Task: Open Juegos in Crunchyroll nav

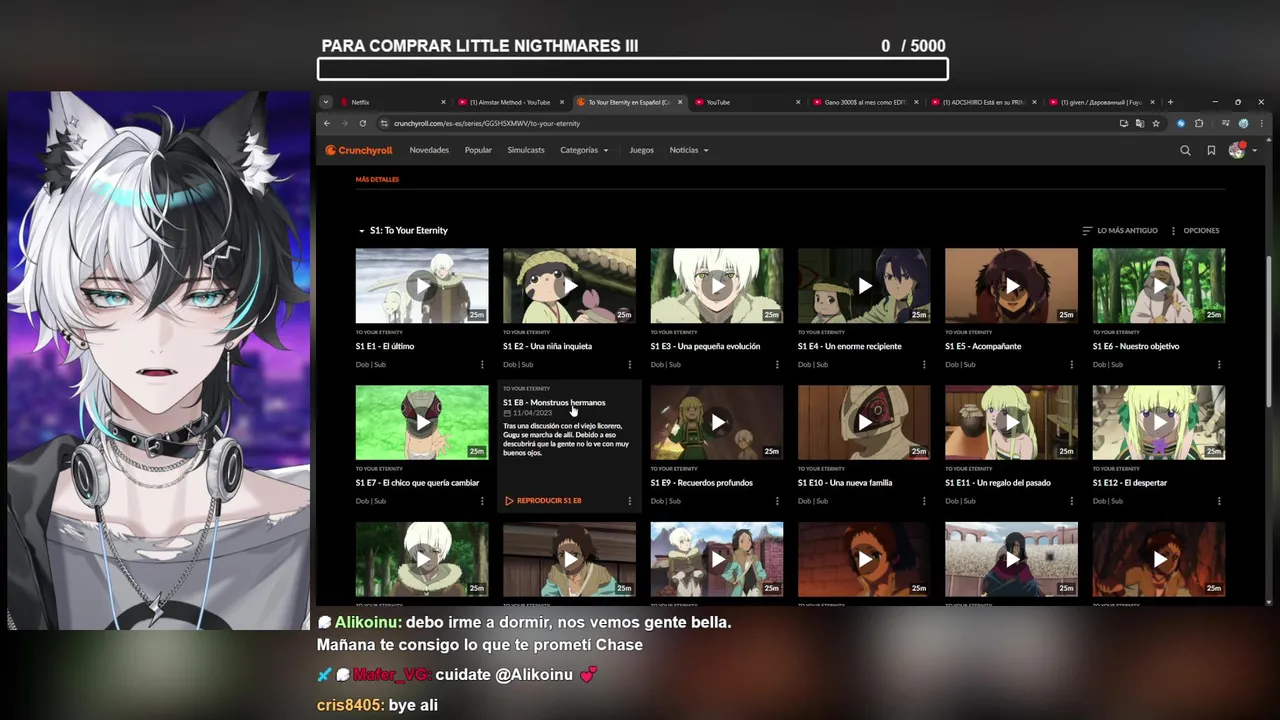Action: [x=641, y=150]
